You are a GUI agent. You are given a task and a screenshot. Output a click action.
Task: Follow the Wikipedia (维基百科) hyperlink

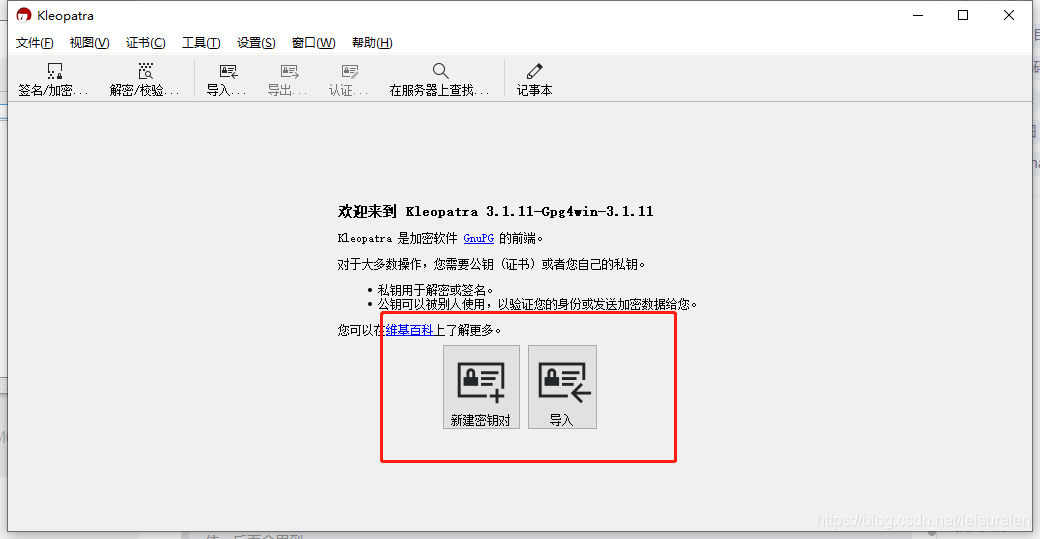409,330
